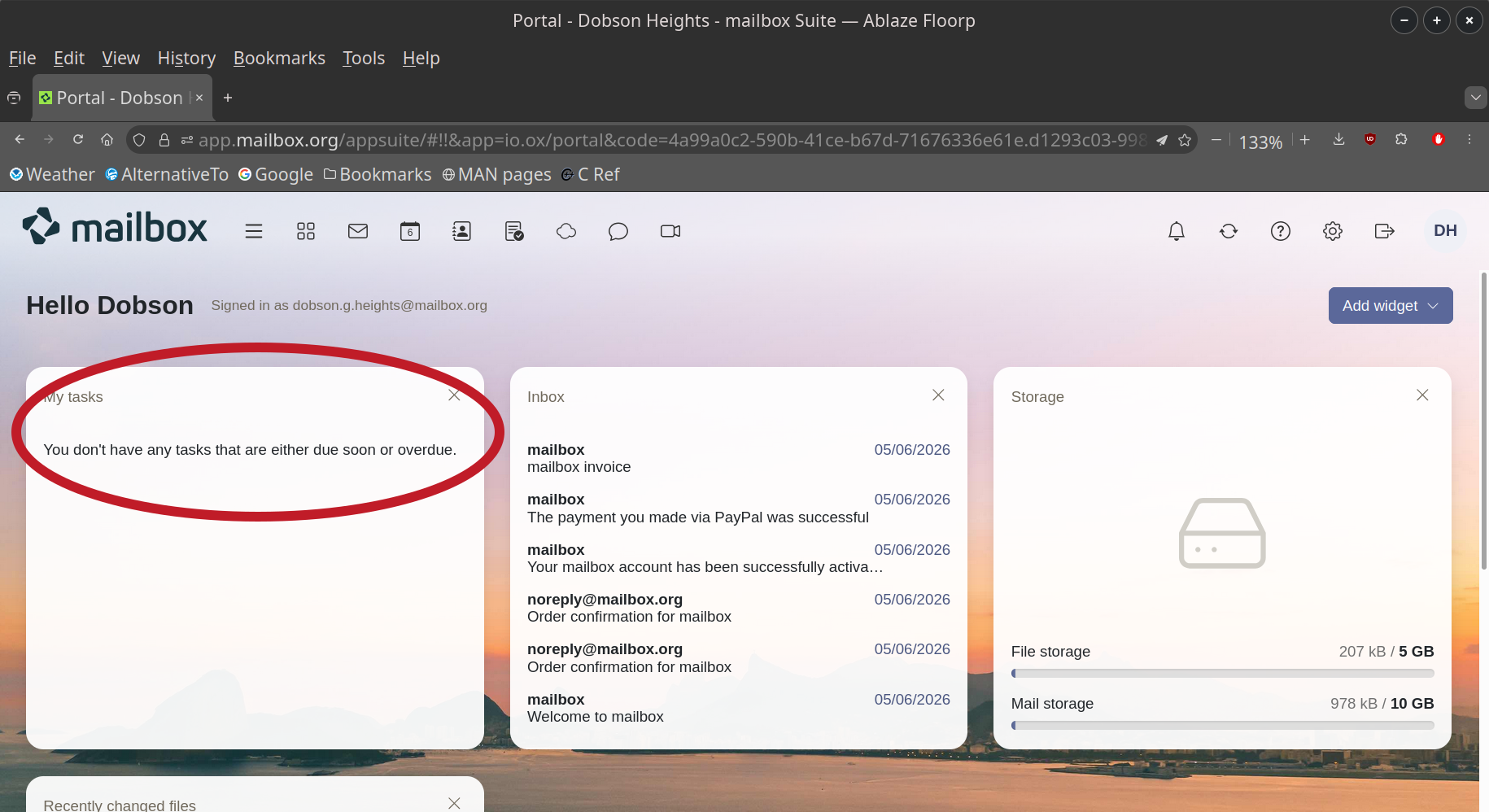Open the Extensions puzzle icon
Image resolution: width=1489 pixels, height=812 pixels.
1401,140
